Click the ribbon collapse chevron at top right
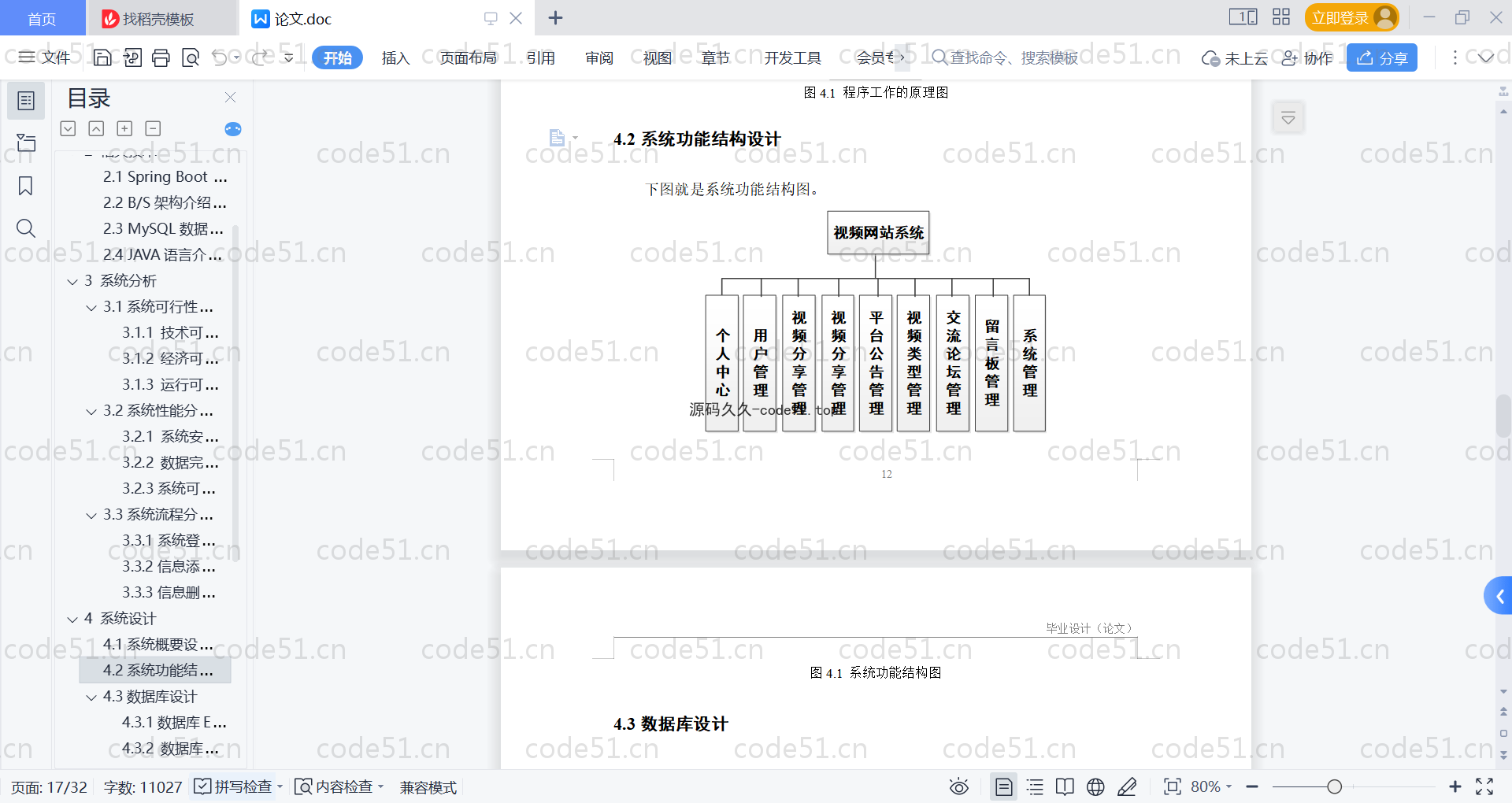The width and height of the screenshot is (1512, 803). pyautogui.click(x=1485, y=57)
